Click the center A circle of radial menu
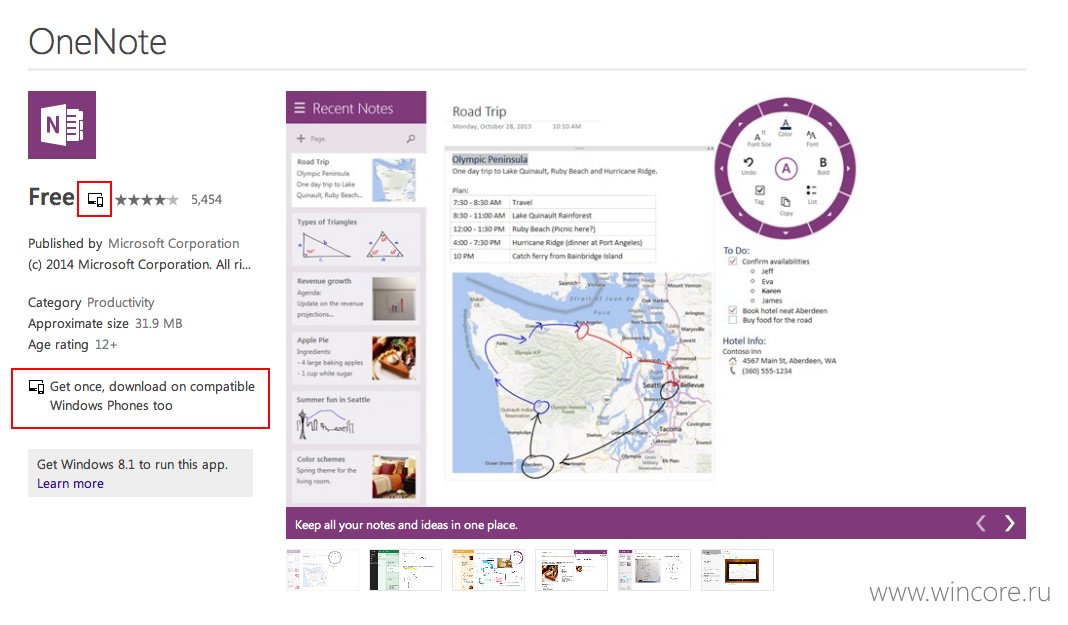The width and height of the screenshot is (1068, 625). [785, 168]
